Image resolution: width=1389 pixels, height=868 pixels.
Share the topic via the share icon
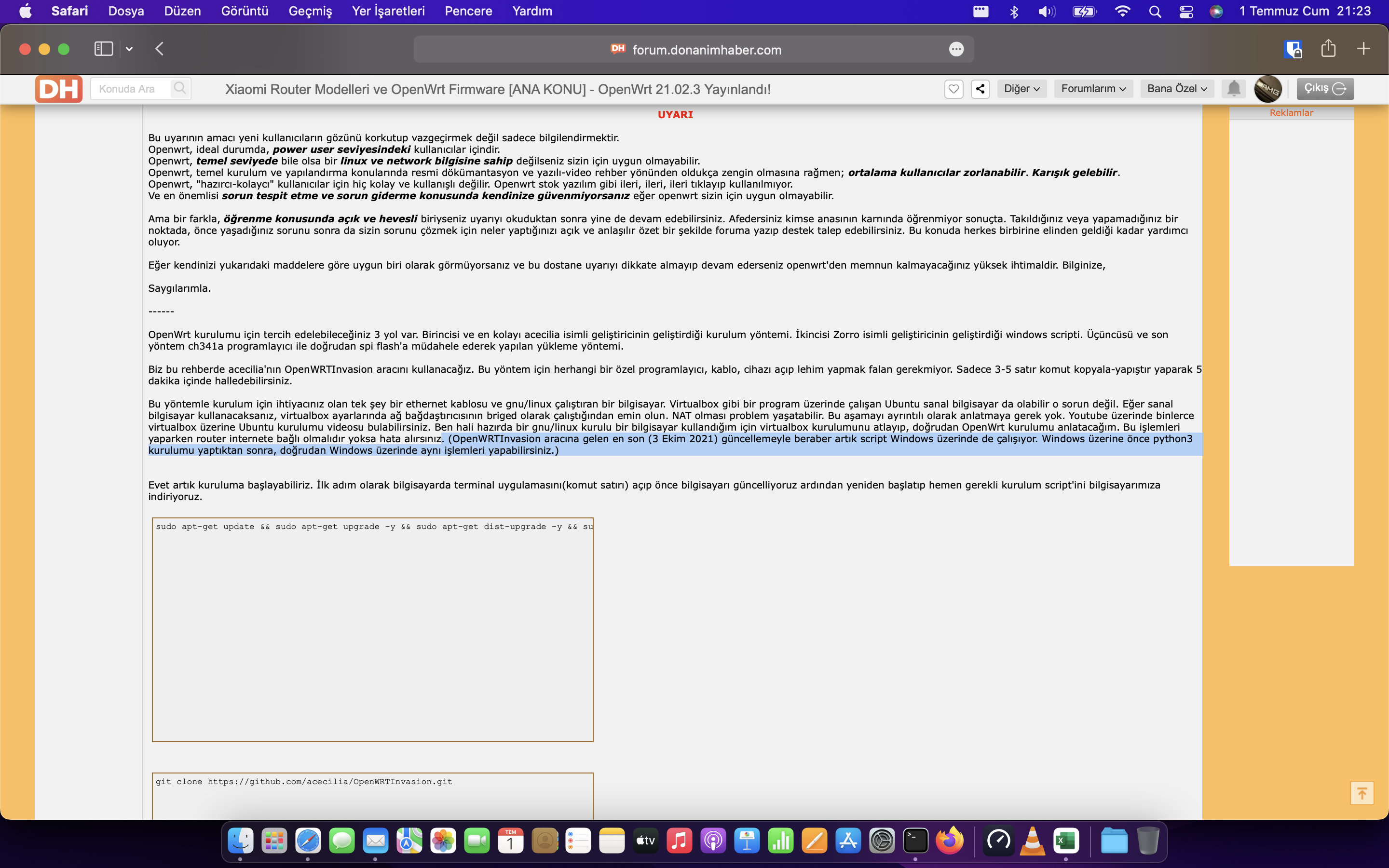[x=980, y=89]
